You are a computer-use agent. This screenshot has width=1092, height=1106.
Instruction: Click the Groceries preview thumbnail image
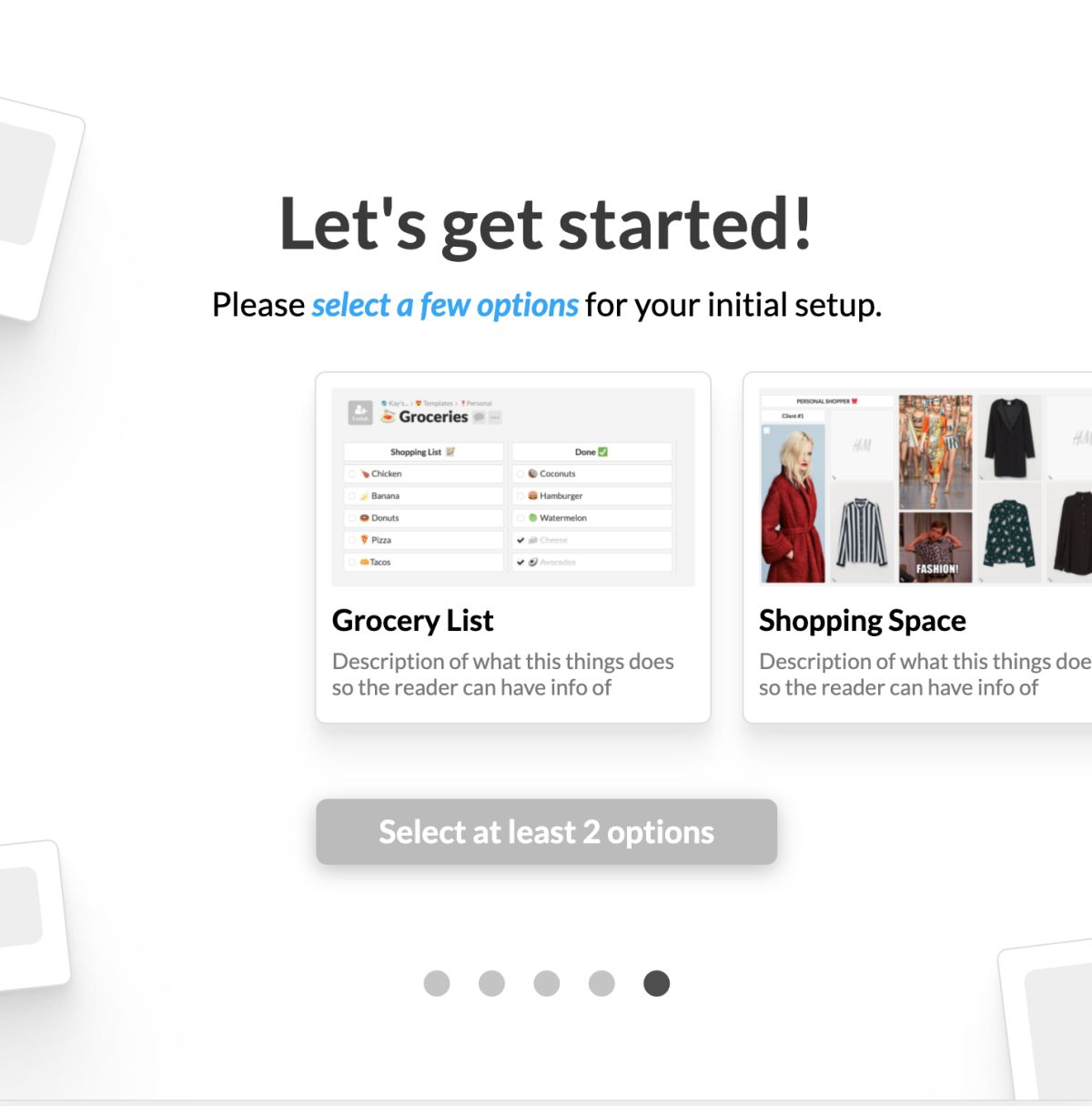point(513,487)
